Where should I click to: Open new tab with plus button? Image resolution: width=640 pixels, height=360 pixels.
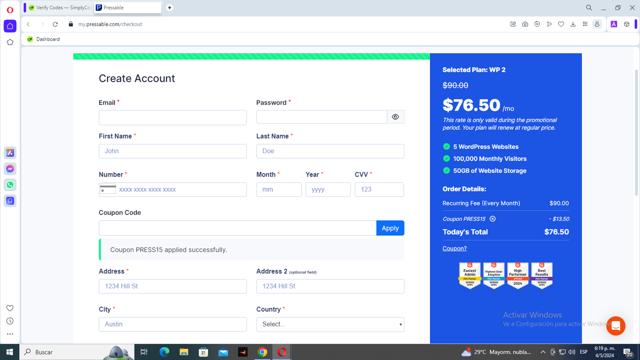[x=169, y=8]
